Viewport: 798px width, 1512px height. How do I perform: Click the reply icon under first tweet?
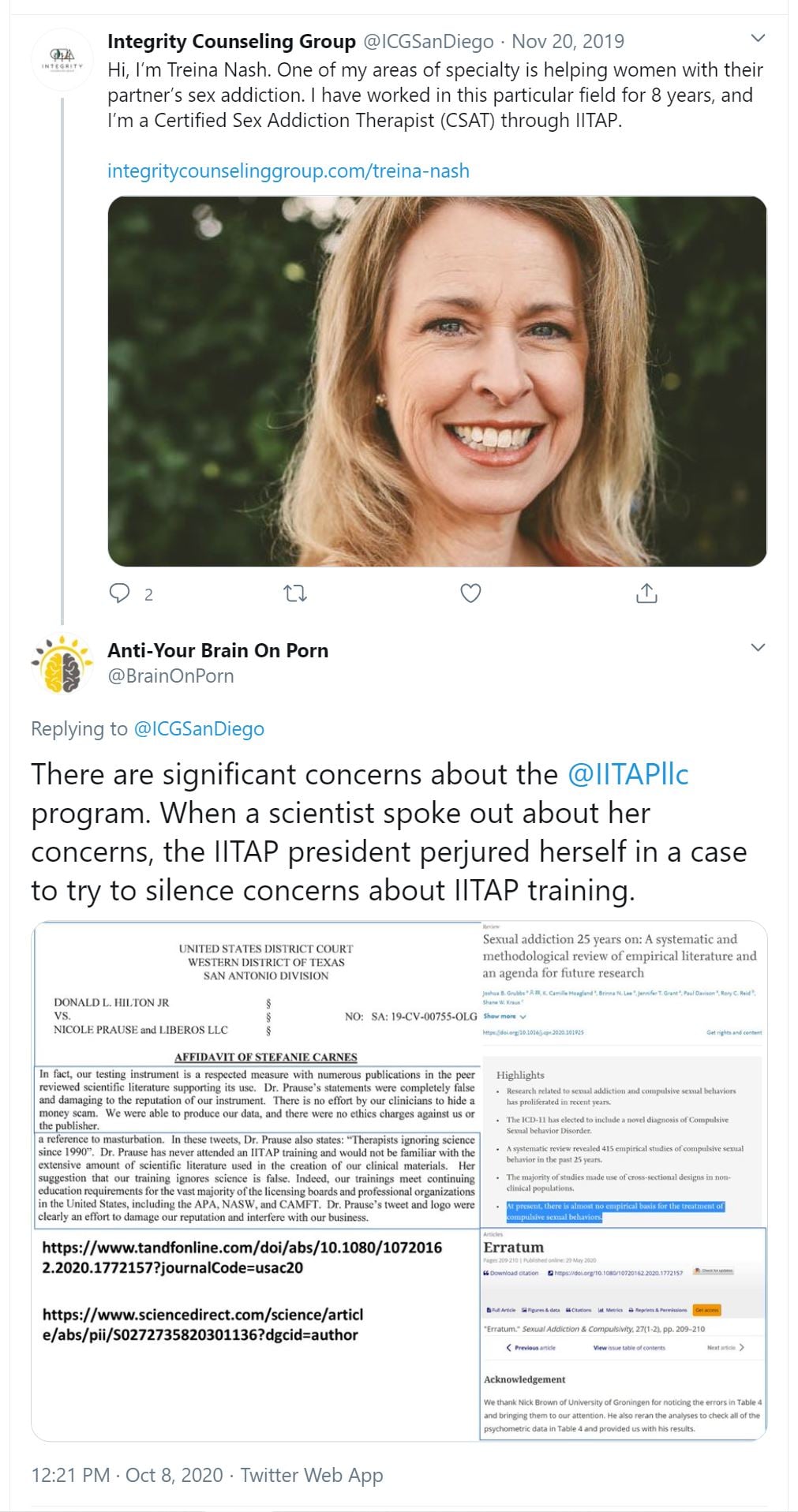tap(119, 593)
